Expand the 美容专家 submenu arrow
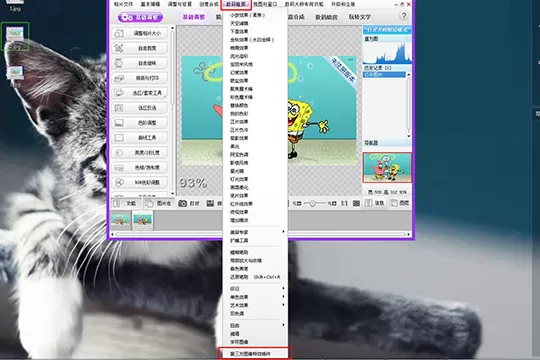Viewport: 540px width, 360px height. click(283, 232)
